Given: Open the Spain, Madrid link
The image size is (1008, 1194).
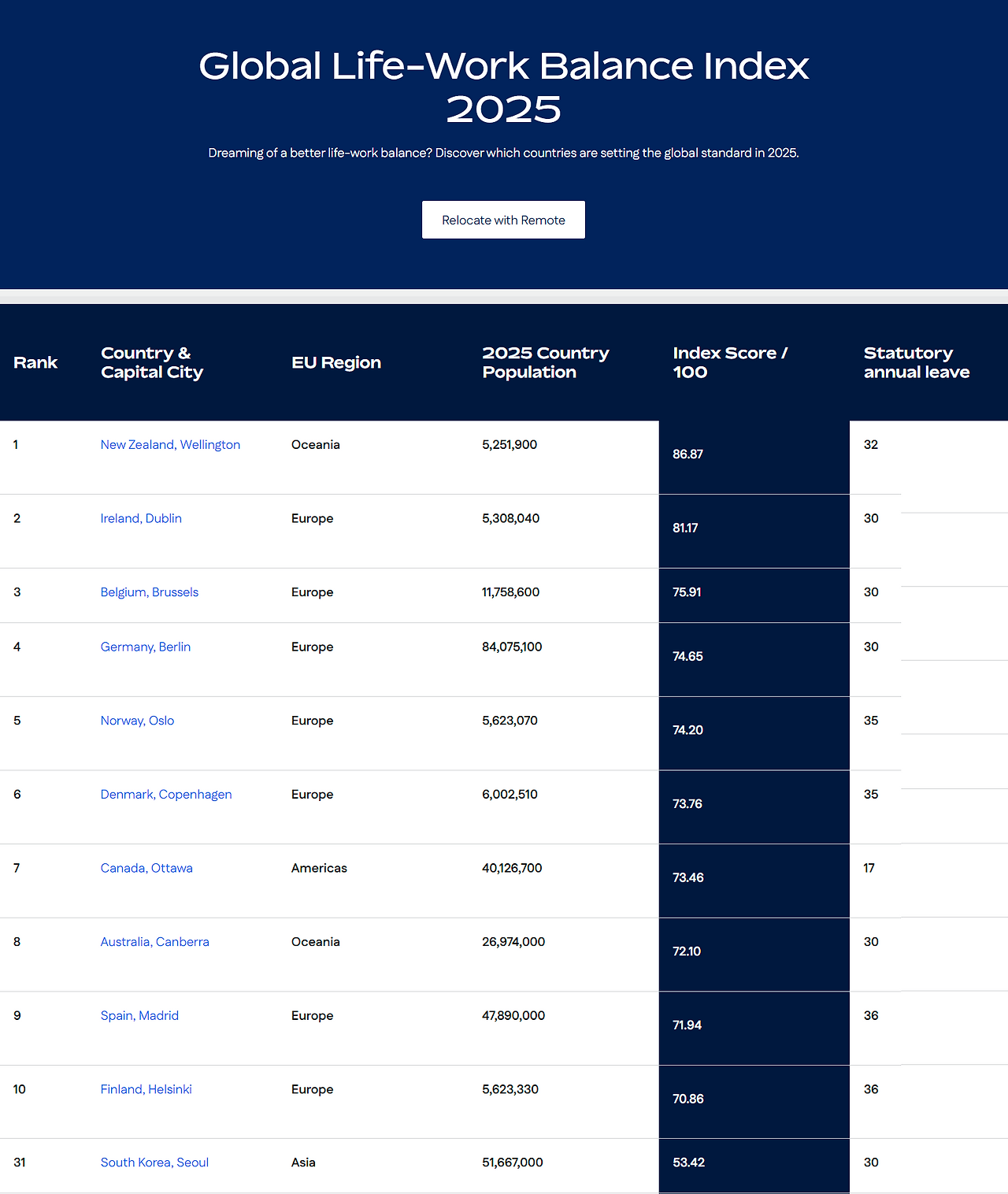Looking at the screenshot, I should [139, 1015].
